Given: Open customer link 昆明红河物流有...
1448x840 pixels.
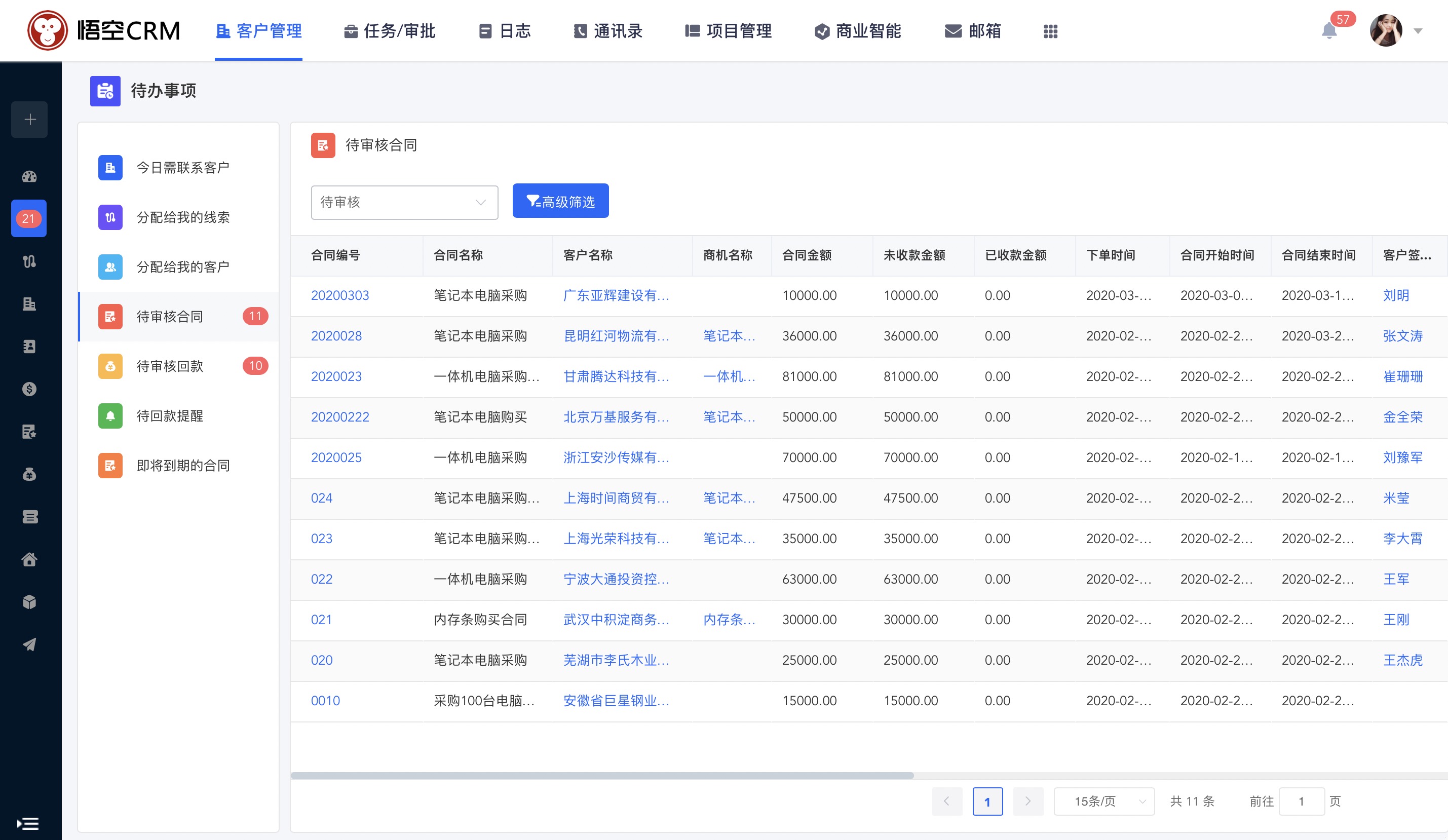Looking at the screenshot, I should point(616,336).
